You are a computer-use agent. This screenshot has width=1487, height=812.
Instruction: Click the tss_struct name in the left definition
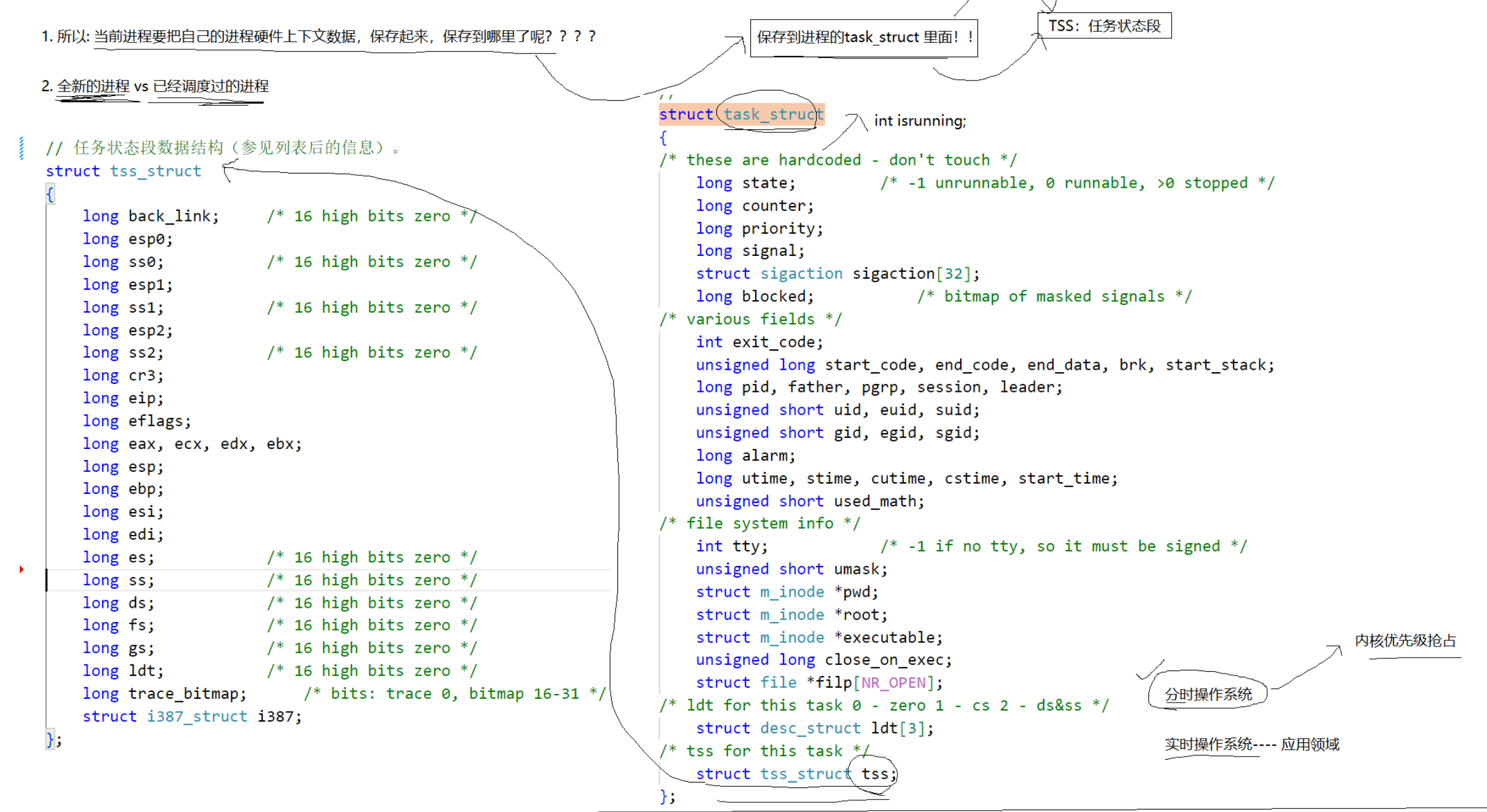(x=156, y=171)
